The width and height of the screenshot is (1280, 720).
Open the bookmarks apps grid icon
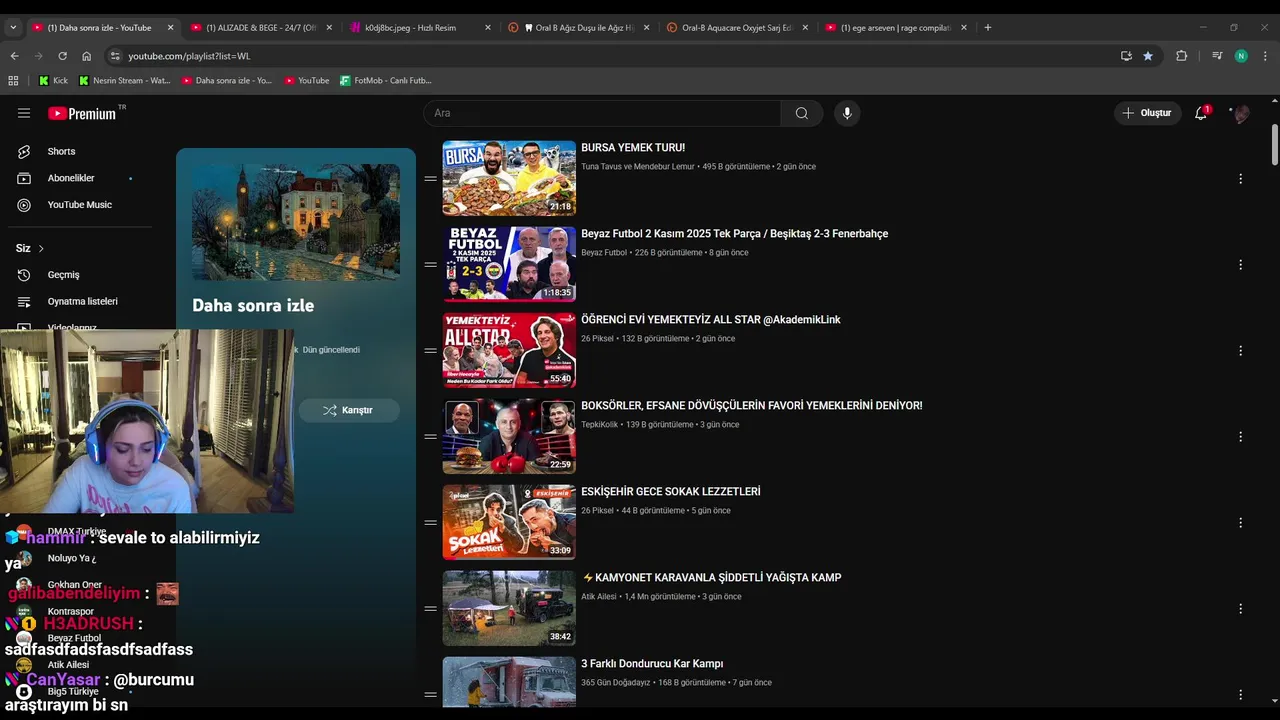click(x=13, y=80)
